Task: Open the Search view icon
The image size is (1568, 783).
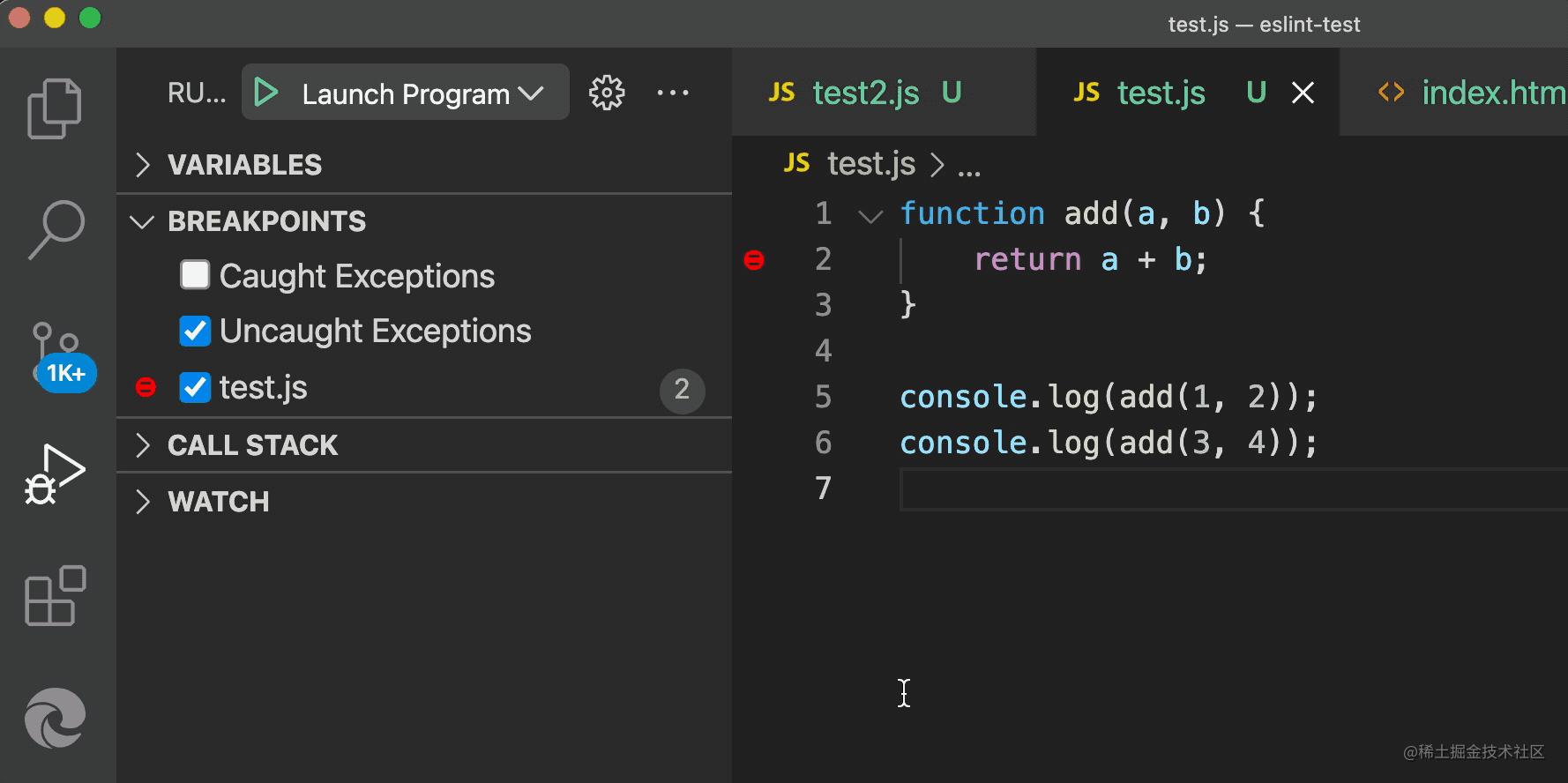Action: point(56,229)
